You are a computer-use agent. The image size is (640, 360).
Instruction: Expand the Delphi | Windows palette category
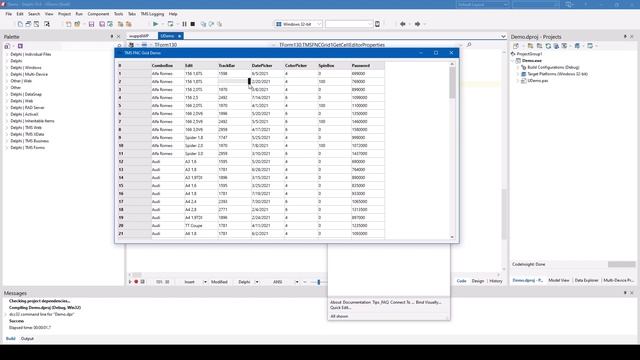click(7, 68)
